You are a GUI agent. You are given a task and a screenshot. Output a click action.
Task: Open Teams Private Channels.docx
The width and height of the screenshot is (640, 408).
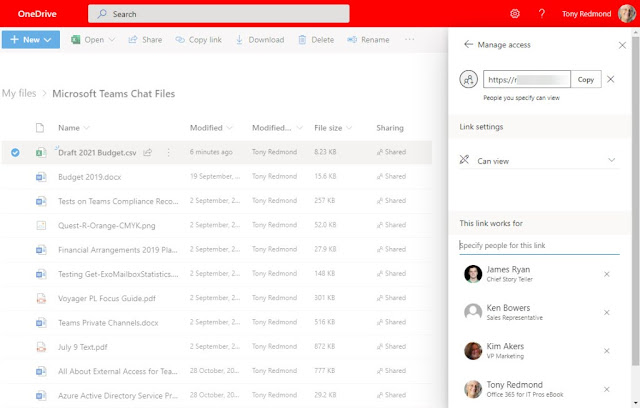click(x=108, y=323)
